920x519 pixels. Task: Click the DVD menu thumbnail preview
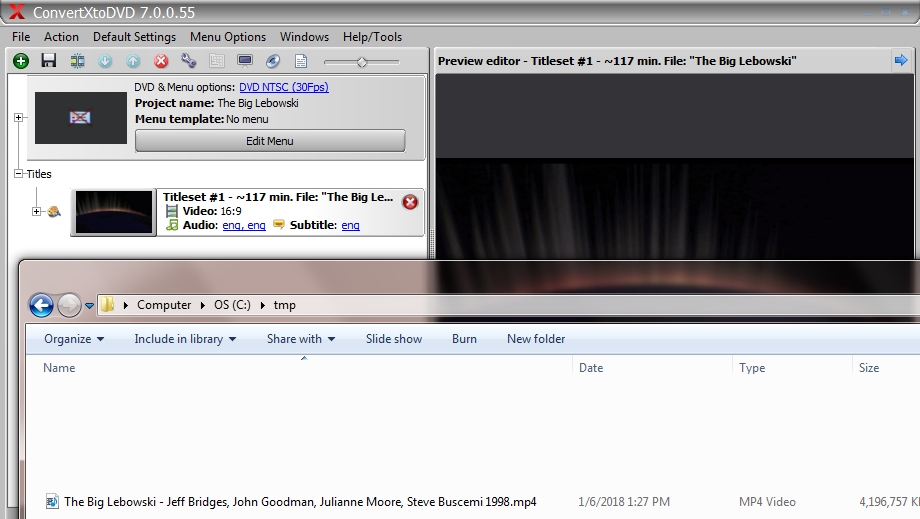click(x=80, y=117)
